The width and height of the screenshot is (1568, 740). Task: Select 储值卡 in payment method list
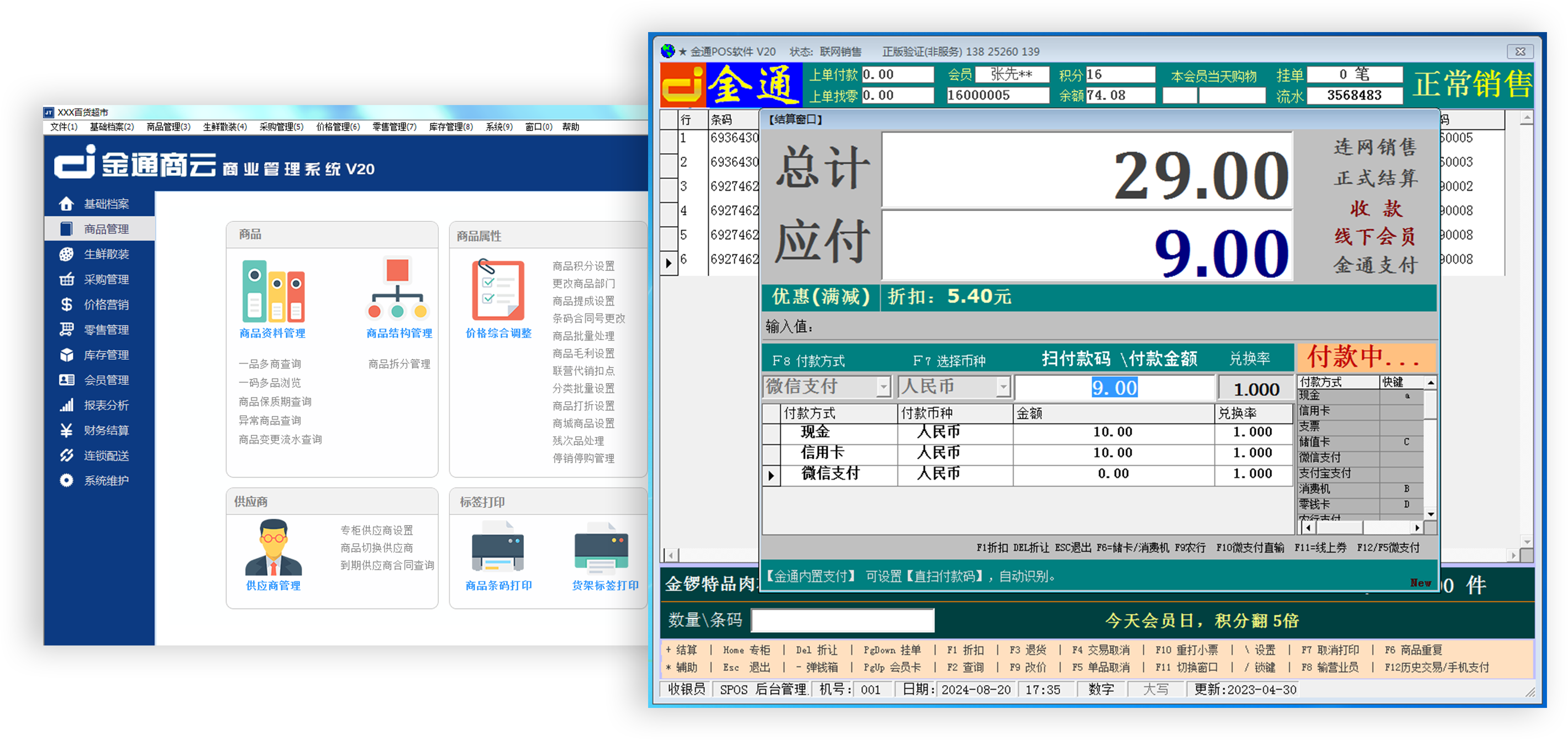click(x=1360, y=442)
